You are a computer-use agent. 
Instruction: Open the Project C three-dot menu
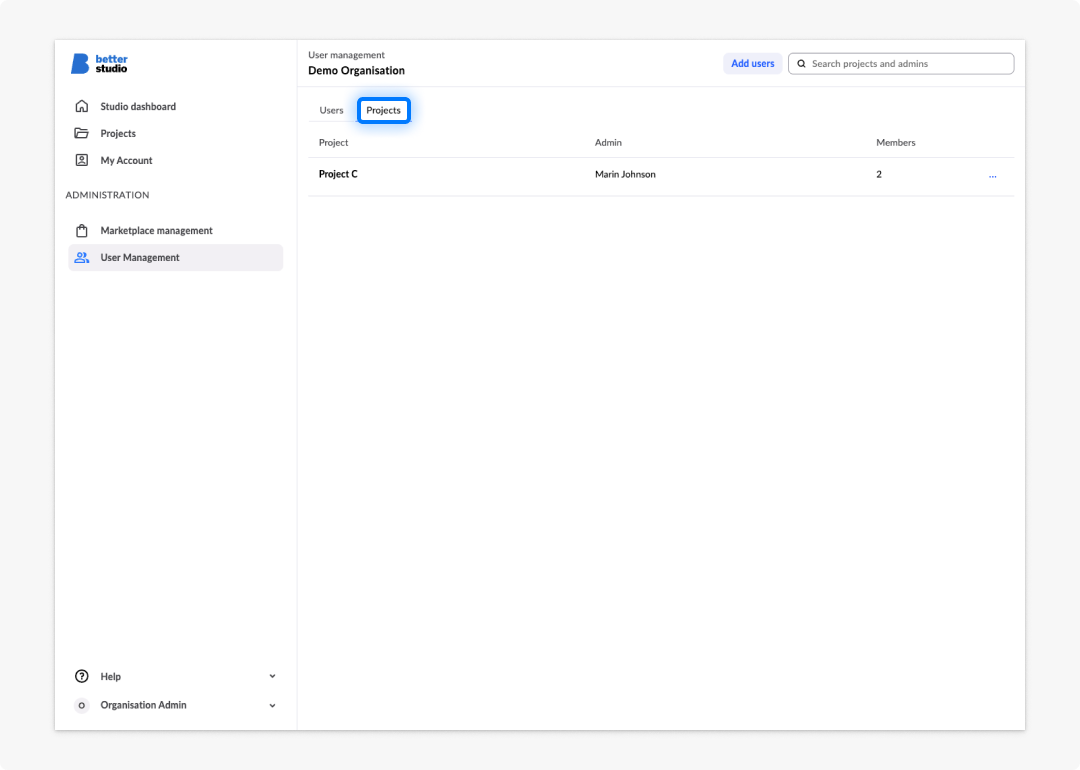tap(993, 176)
